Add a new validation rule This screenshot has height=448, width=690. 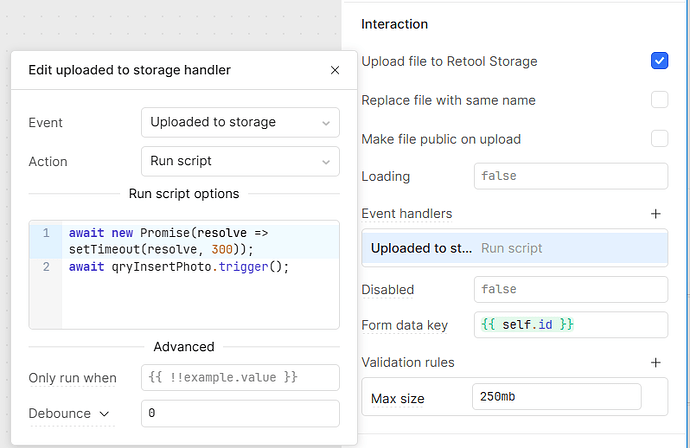pyautogui.click(x=656, y=362)
